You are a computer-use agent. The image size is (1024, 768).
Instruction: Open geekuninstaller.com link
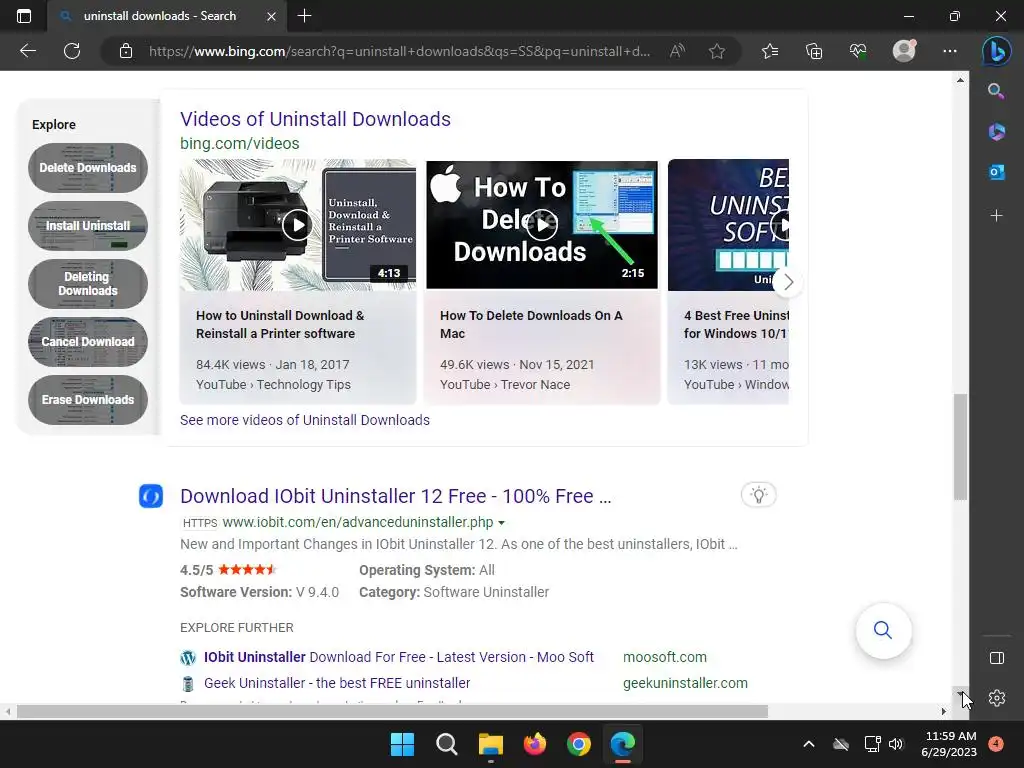pyautogui.click(x=685, y=683)
